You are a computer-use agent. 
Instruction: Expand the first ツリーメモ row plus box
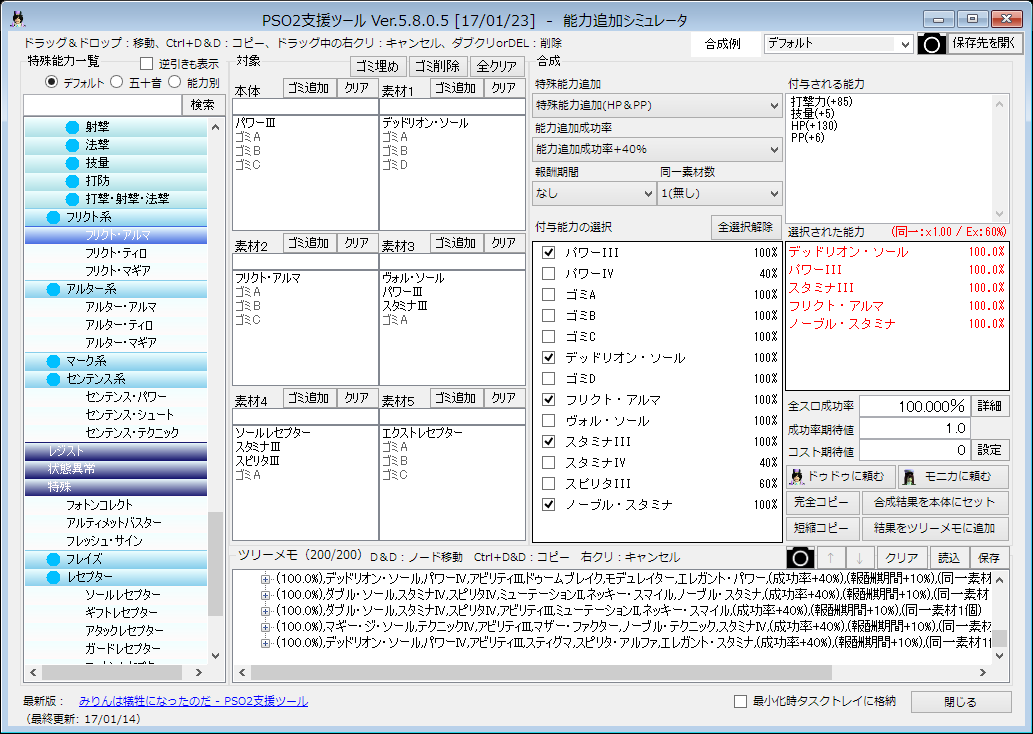point(265,579)
